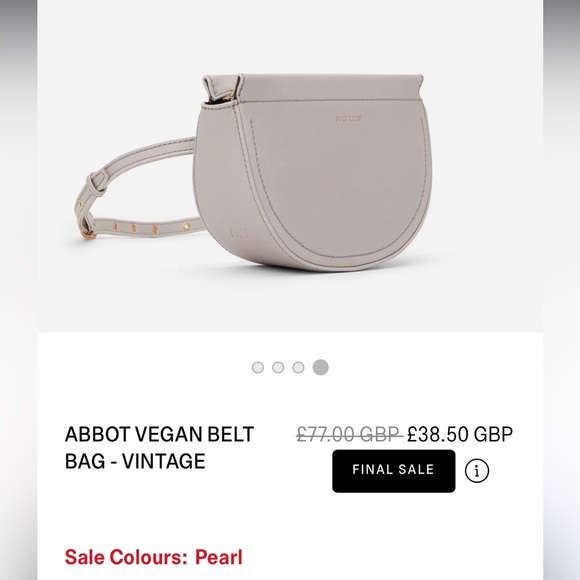Select the third image carousel dot
The image size is (580, 580).
(x=298, y=367)
